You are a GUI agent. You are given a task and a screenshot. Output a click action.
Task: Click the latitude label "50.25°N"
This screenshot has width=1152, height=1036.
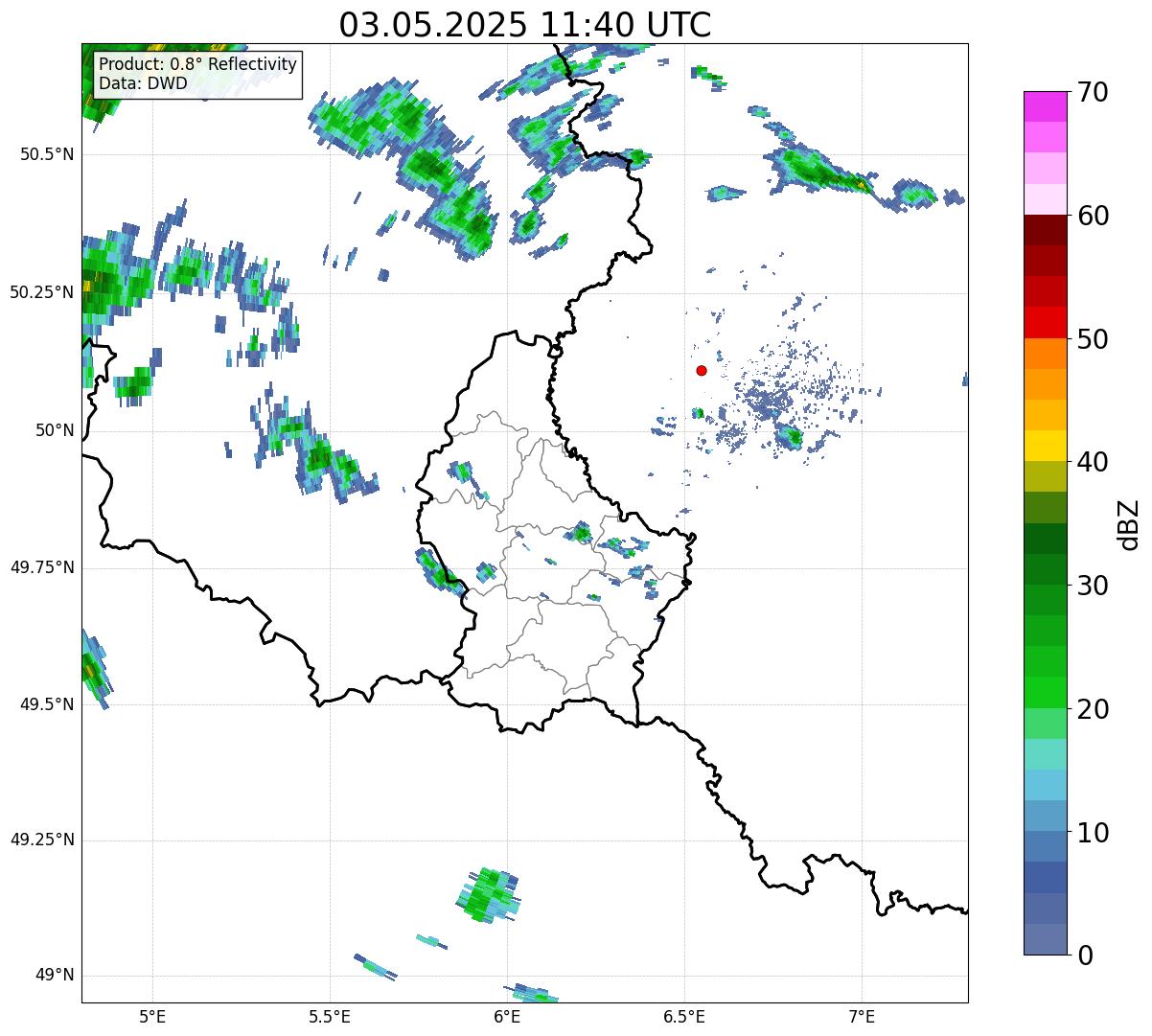point(42,292)
